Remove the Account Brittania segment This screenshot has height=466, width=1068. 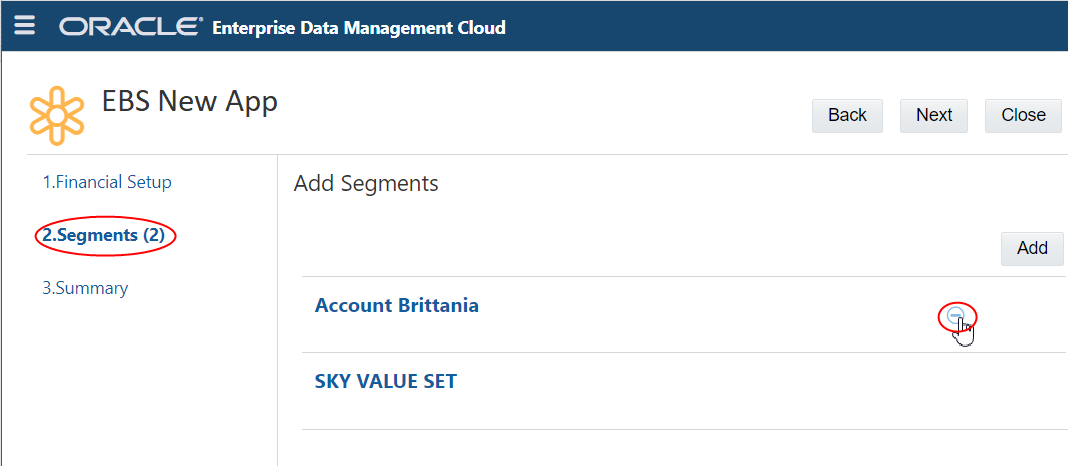point(956,316)
